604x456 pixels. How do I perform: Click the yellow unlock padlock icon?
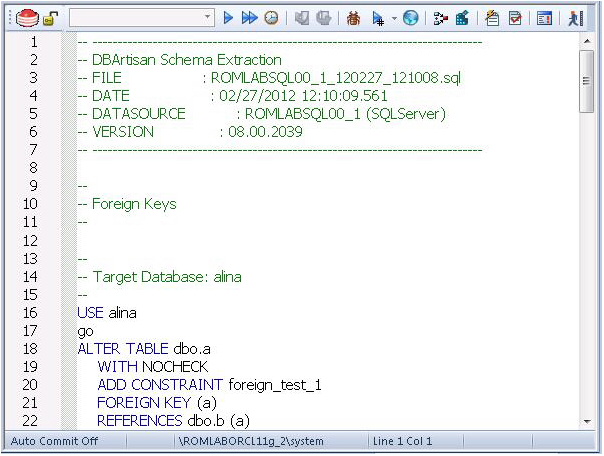tap(50, 18)
